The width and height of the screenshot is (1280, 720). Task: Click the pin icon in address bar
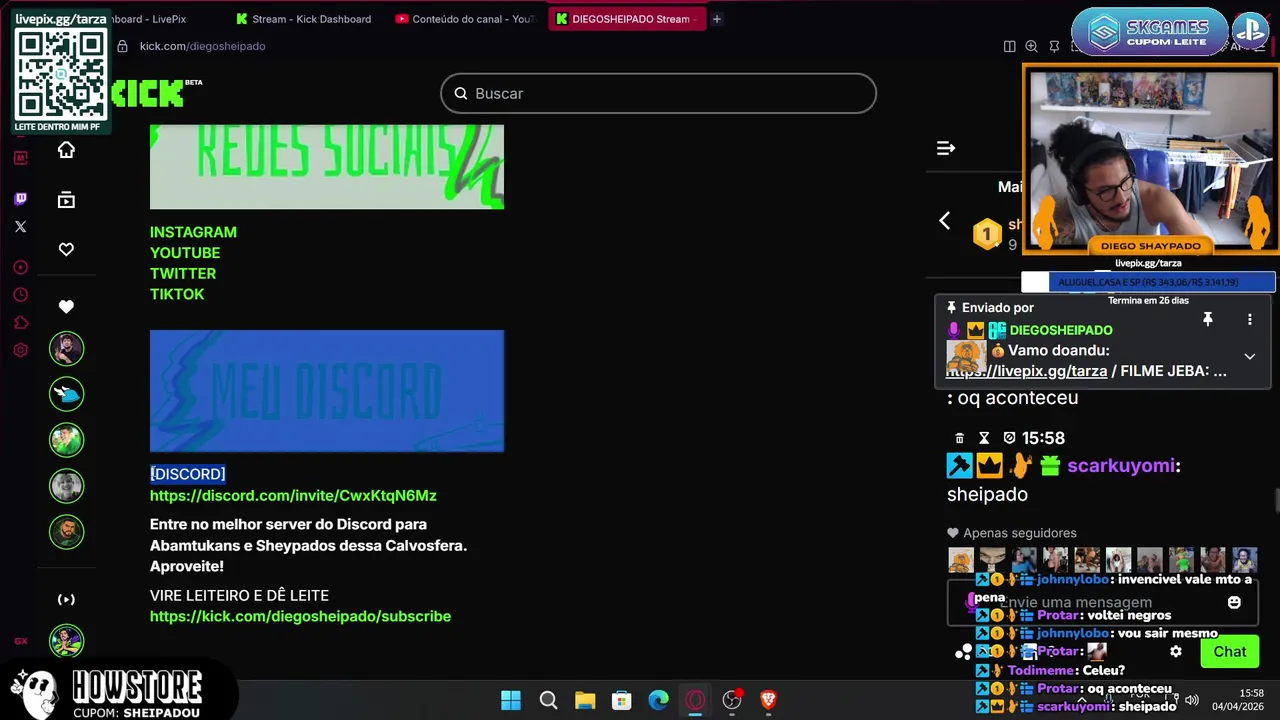pyautogui.click(x=1054, y=46)
